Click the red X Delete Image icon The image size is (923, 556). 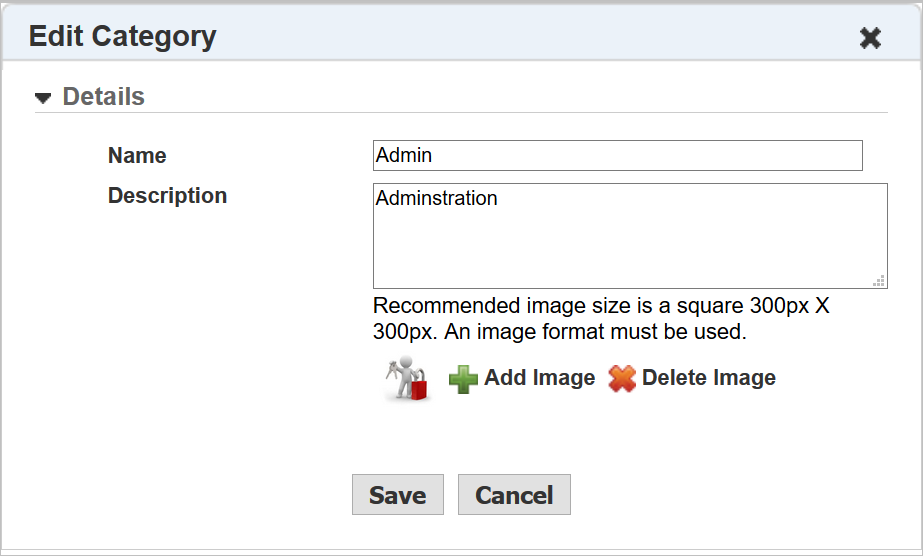(622, 379)
